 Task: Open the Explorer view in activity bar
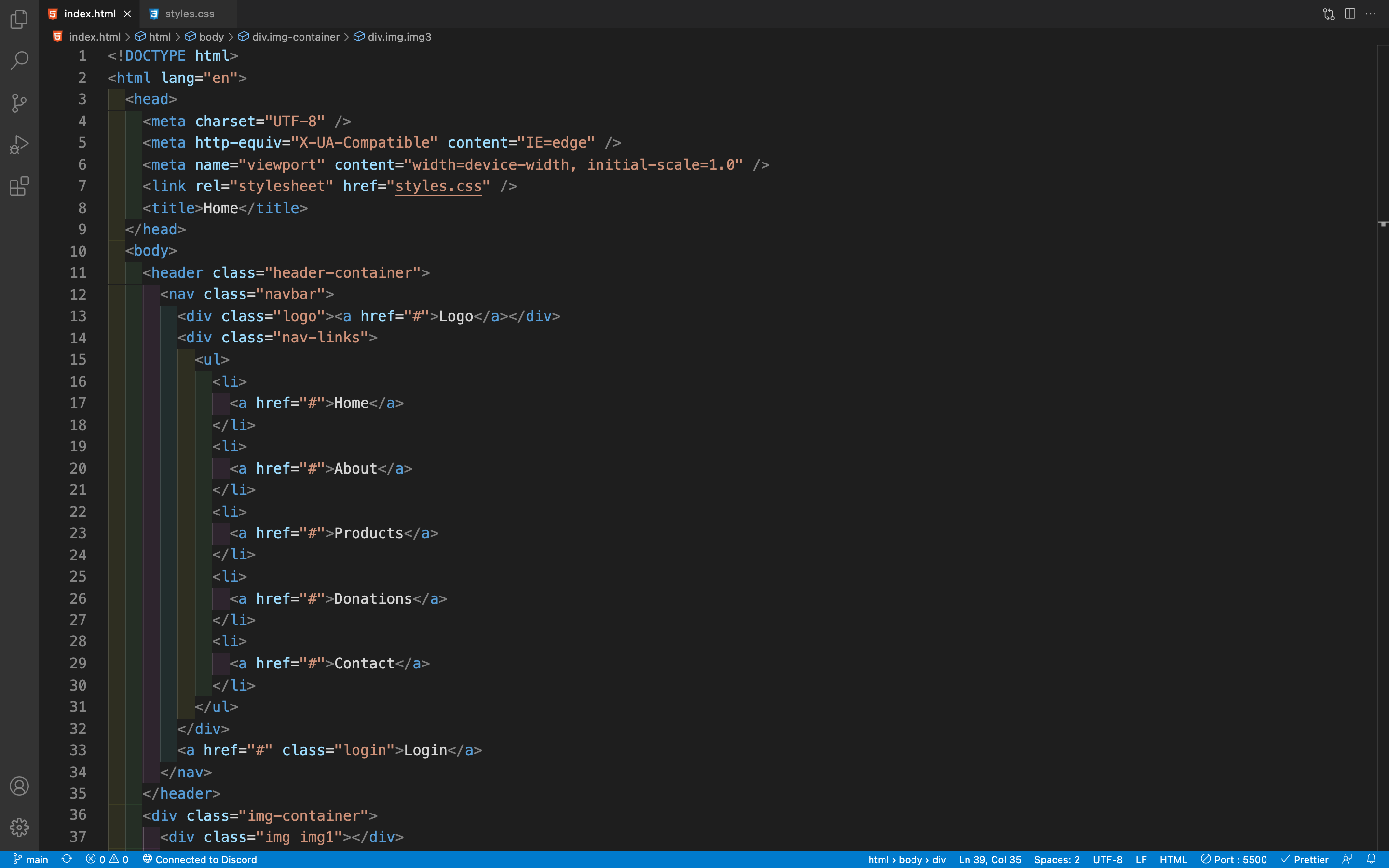[19, 19]
